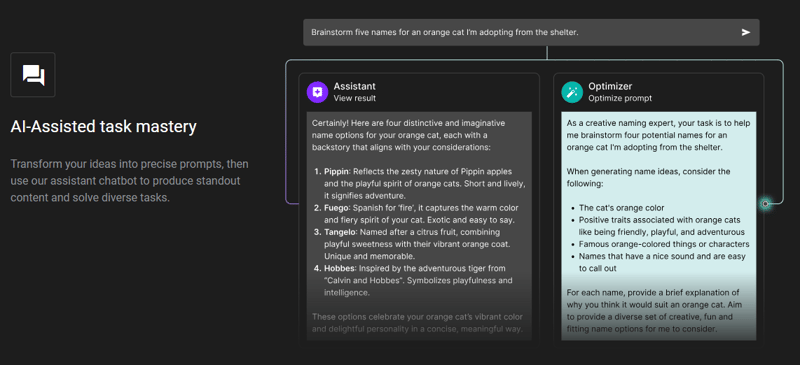Click the AI-Assisted task mastery heading
800x365 pixels.
[x=104, y=127]
